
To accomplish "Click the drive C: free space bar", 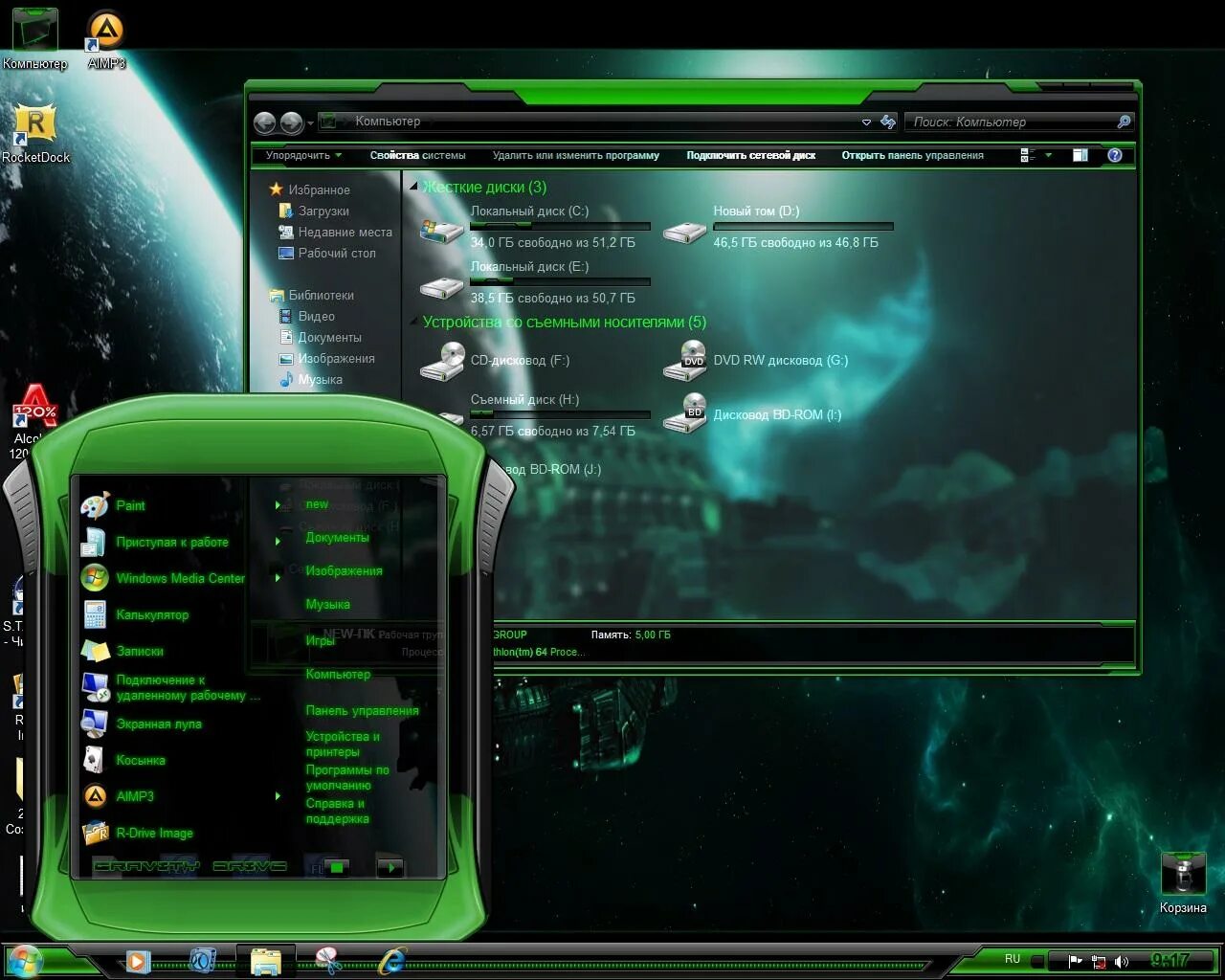I will click(x=560, y=227).
